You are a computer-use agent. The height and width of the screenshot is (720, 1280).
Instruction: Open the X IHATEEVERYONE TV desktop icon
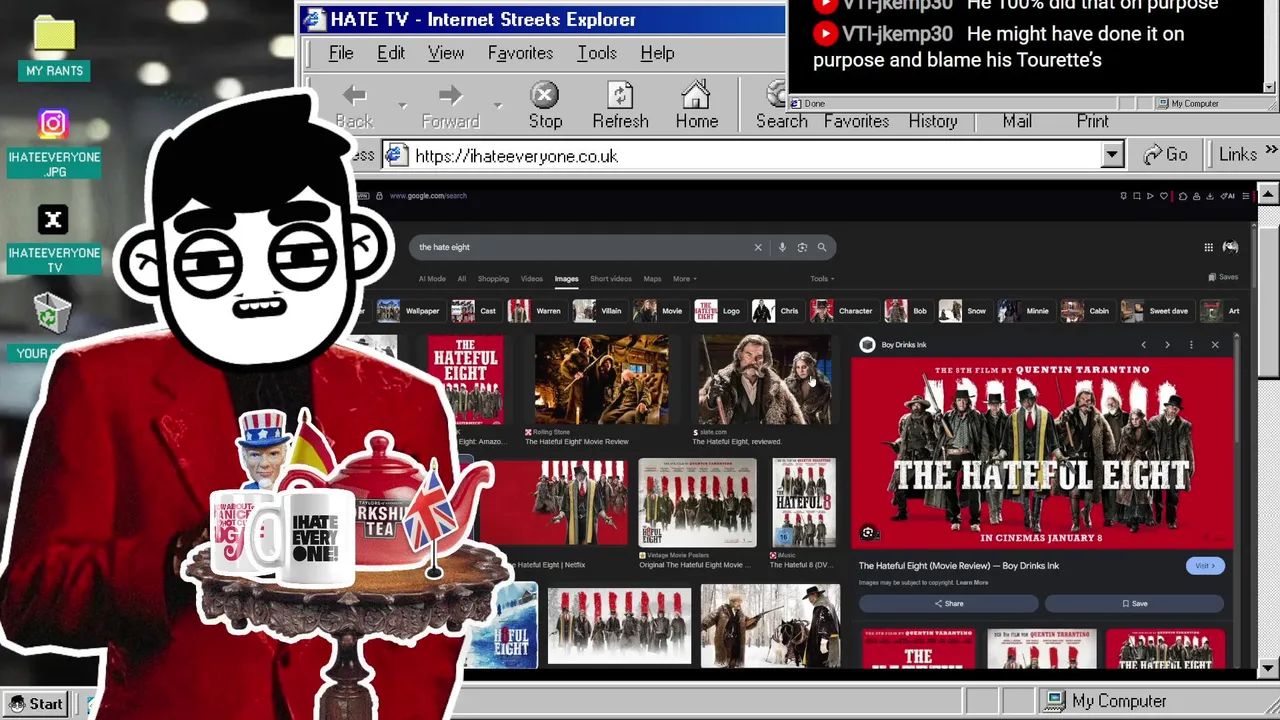click(54, 239)
